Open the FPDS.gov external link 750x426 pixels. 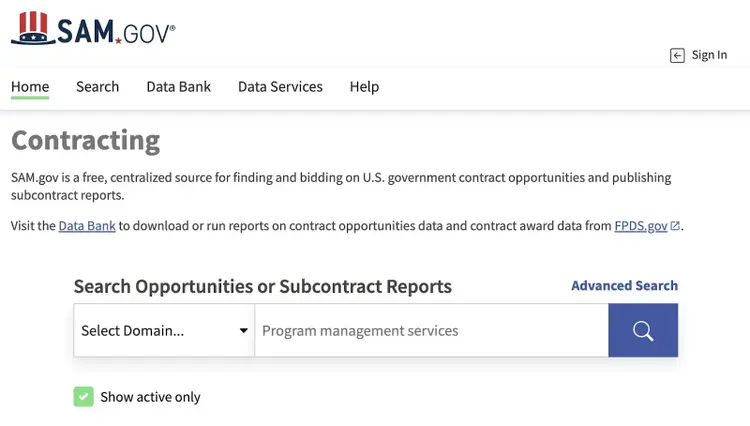click(x=640, y=226)
